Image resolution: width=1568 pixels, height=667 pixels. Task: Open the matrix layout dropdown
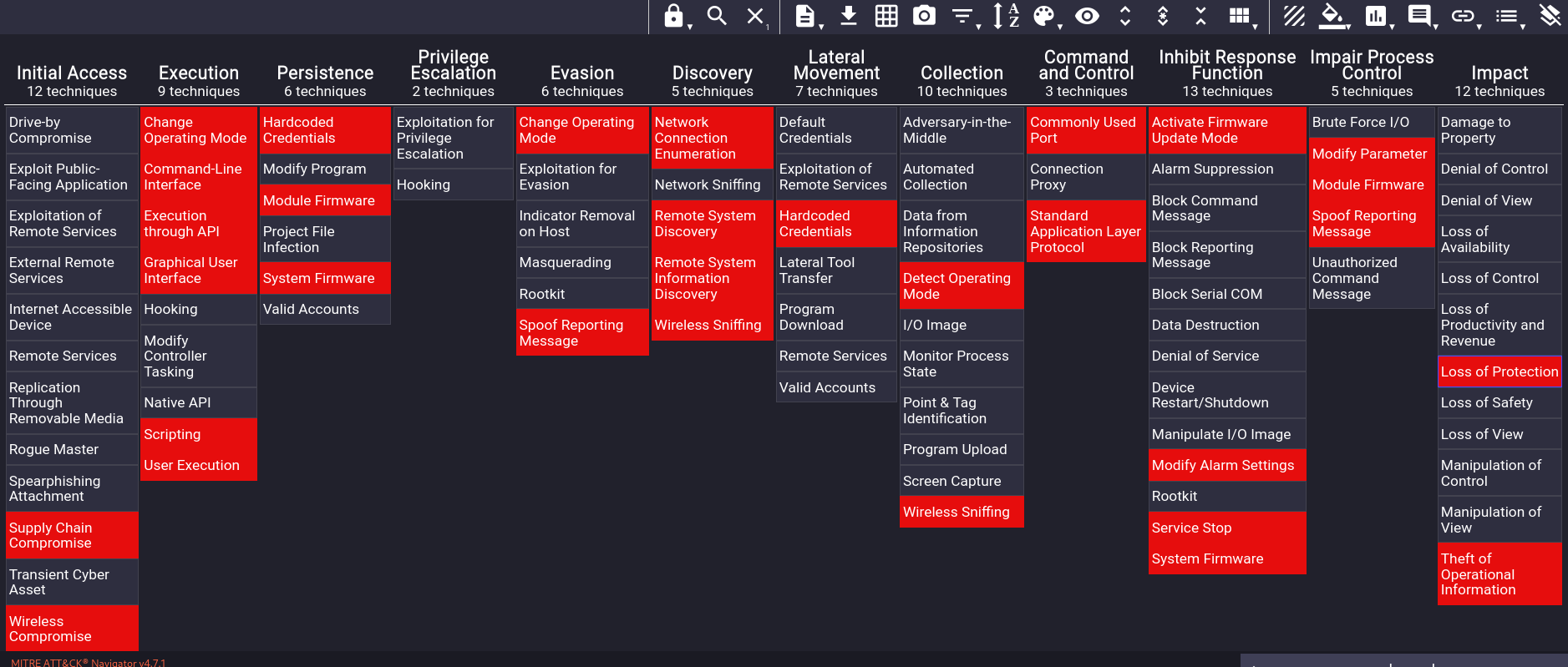click(1240, 16)
